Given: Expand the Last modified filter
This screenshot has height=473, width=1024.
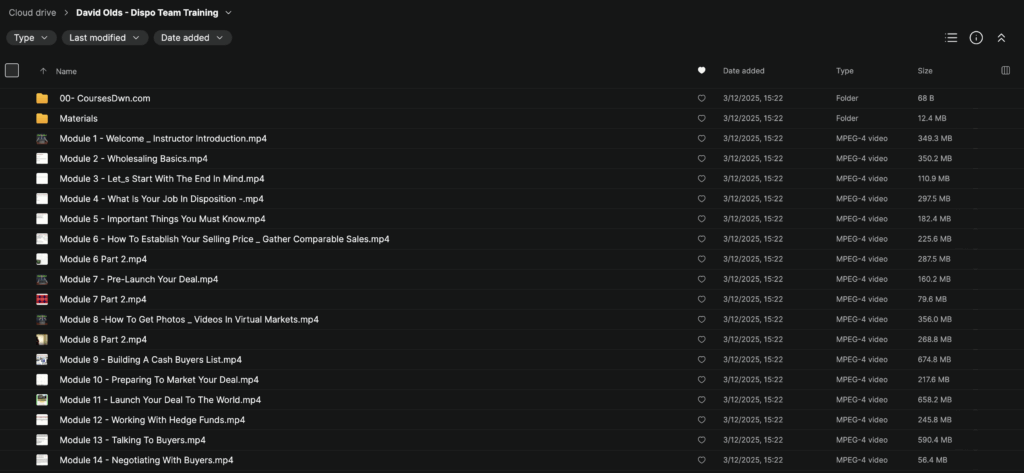Looking at the screenshot, I should (x=104, y=38).
